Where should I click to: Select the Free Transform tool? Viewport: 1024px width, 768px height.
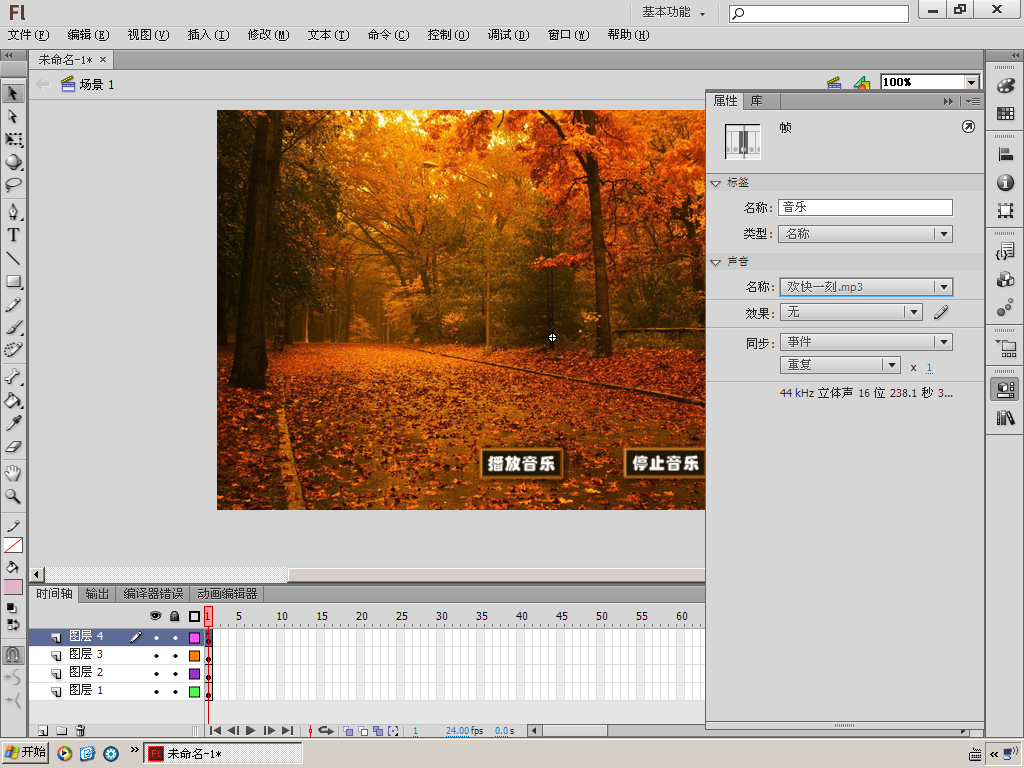tap(12, 139)
